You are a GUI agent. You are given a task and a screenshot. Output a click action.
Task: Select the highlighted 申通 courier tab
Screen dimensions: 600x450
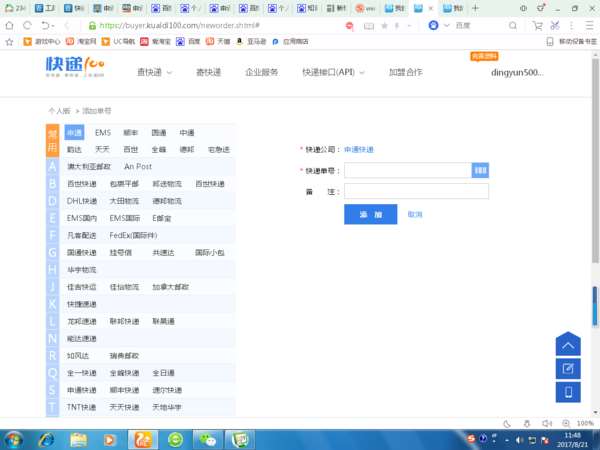[74, 132]
